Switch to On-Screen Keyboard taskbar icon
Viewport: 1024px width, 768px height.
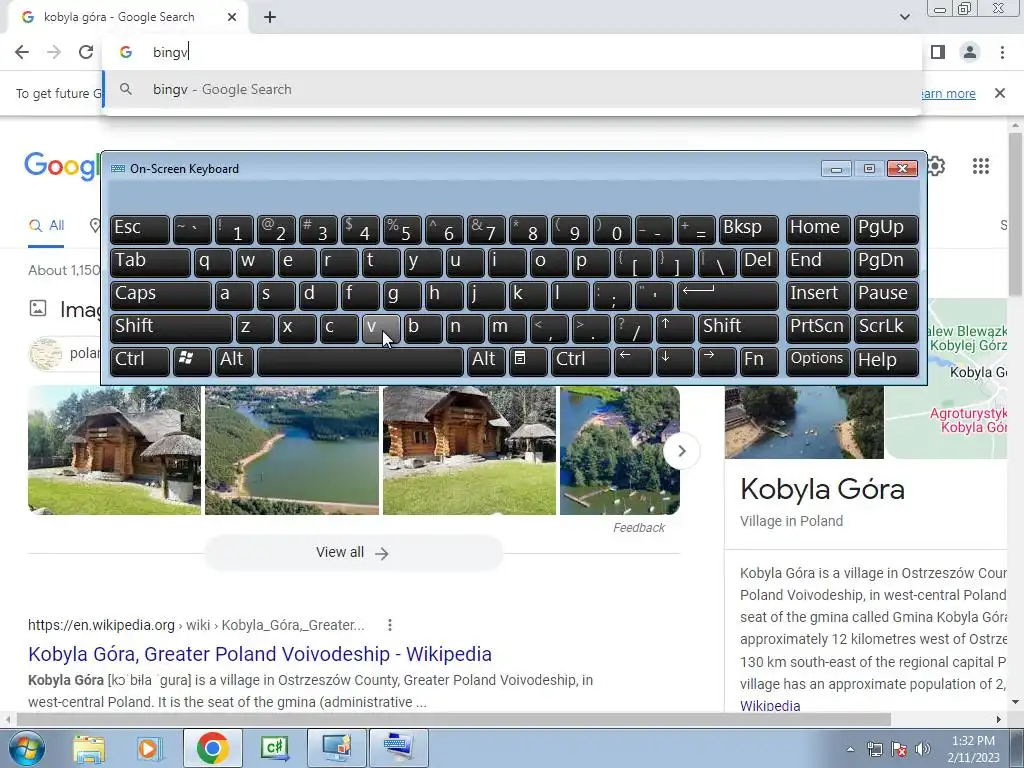398,748
